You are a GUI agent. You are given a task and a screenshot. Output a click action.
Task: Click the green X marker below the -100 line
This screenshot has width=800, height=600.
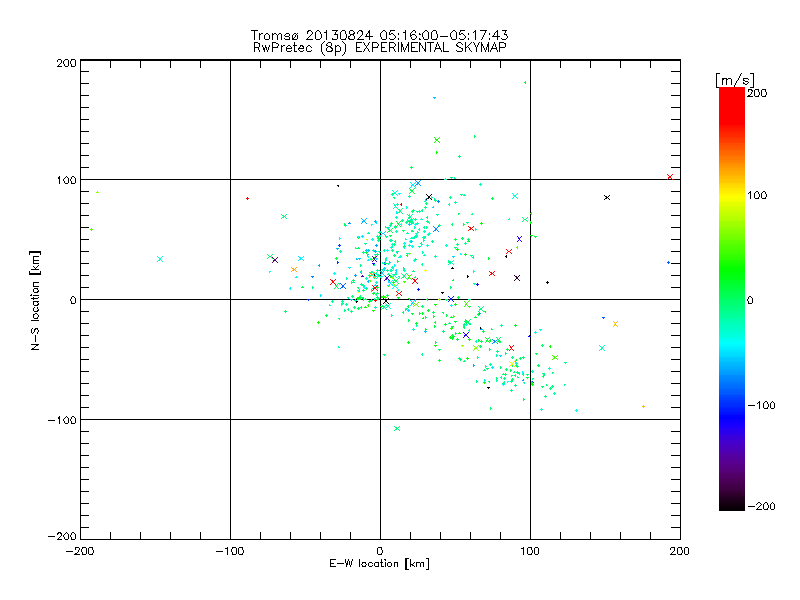397,429
